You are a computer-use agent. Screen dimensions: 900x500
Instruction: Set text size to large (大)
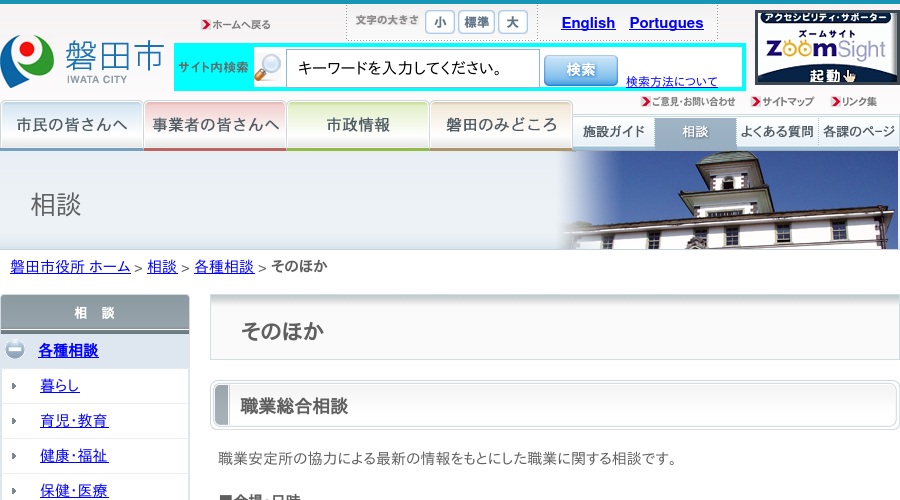point(513,23)
